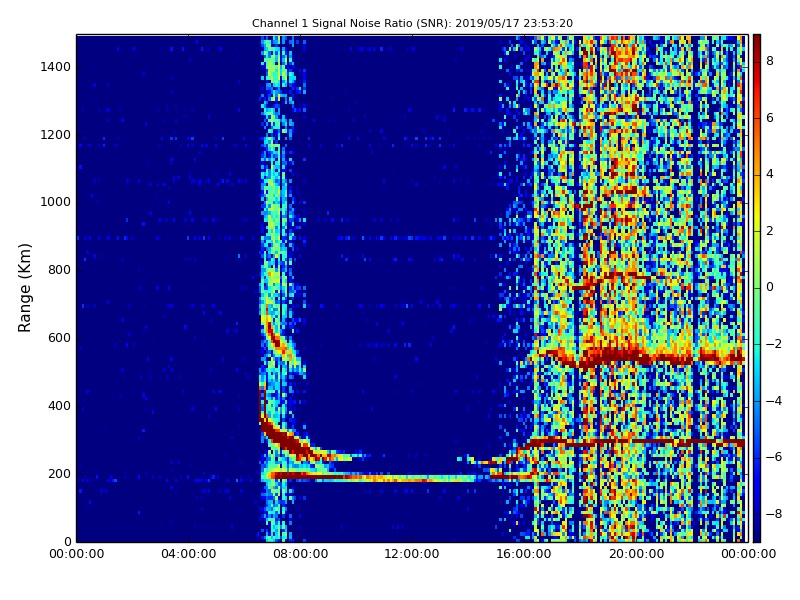The width and height of the screenshot is (800, 600).
Task: Click the rightmost 00:00:00 time label
Action: [748, 554]
